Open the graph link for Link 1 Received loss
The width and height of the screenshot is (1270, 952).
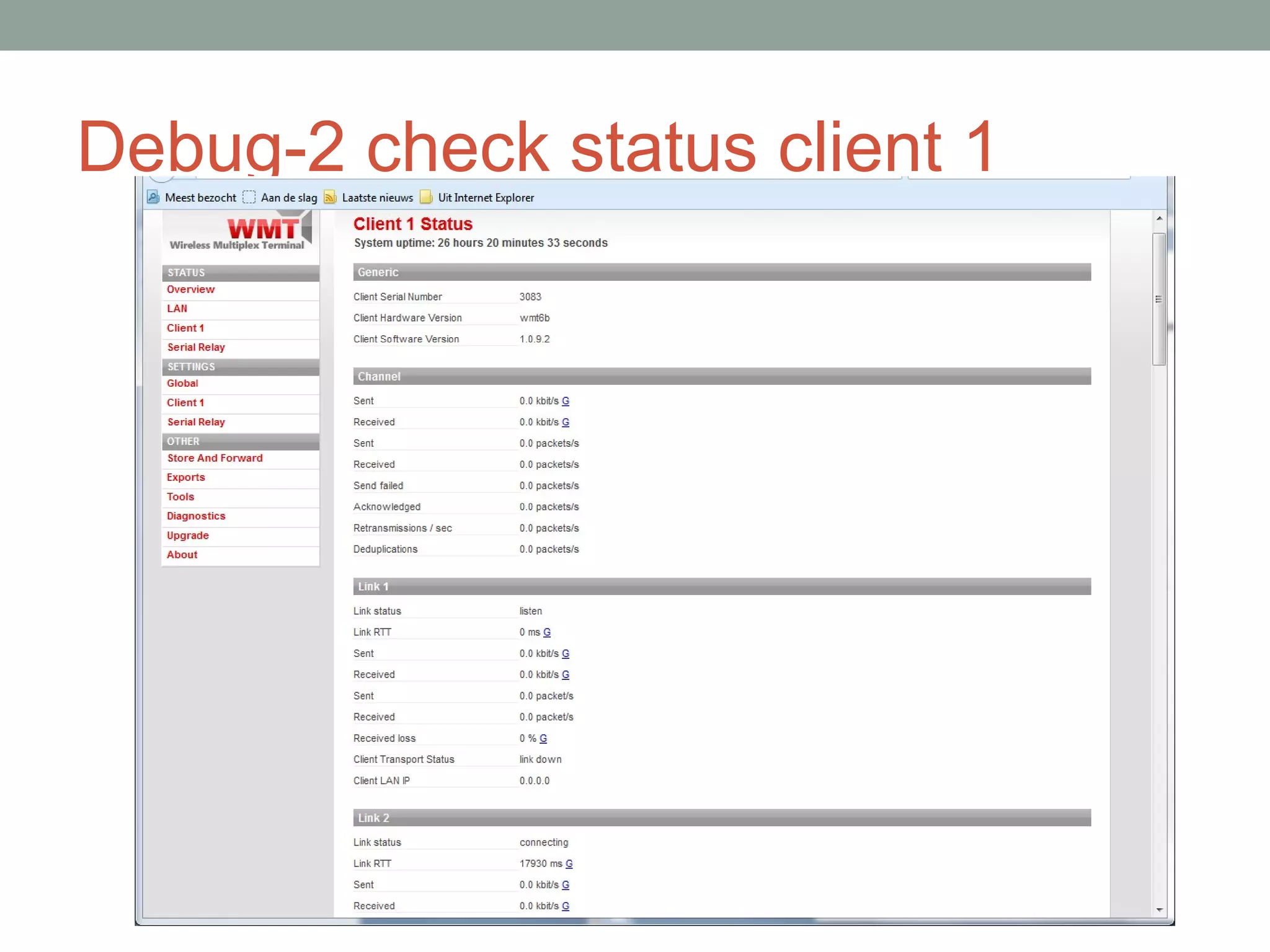click(543, 738)
